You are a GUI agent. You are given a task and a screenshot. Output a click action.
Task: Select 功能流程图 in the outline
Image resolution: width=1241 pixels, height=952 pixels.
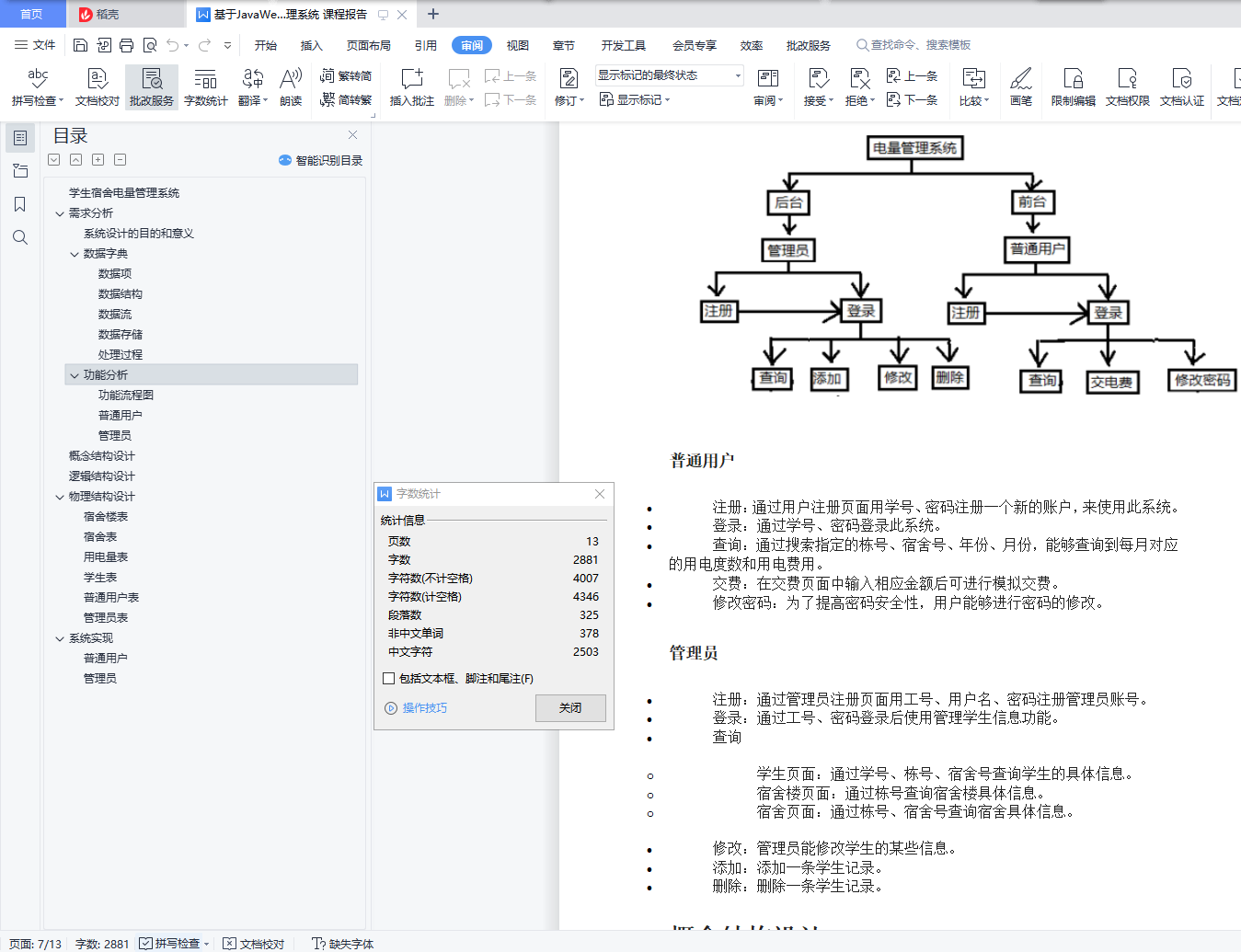126,396
